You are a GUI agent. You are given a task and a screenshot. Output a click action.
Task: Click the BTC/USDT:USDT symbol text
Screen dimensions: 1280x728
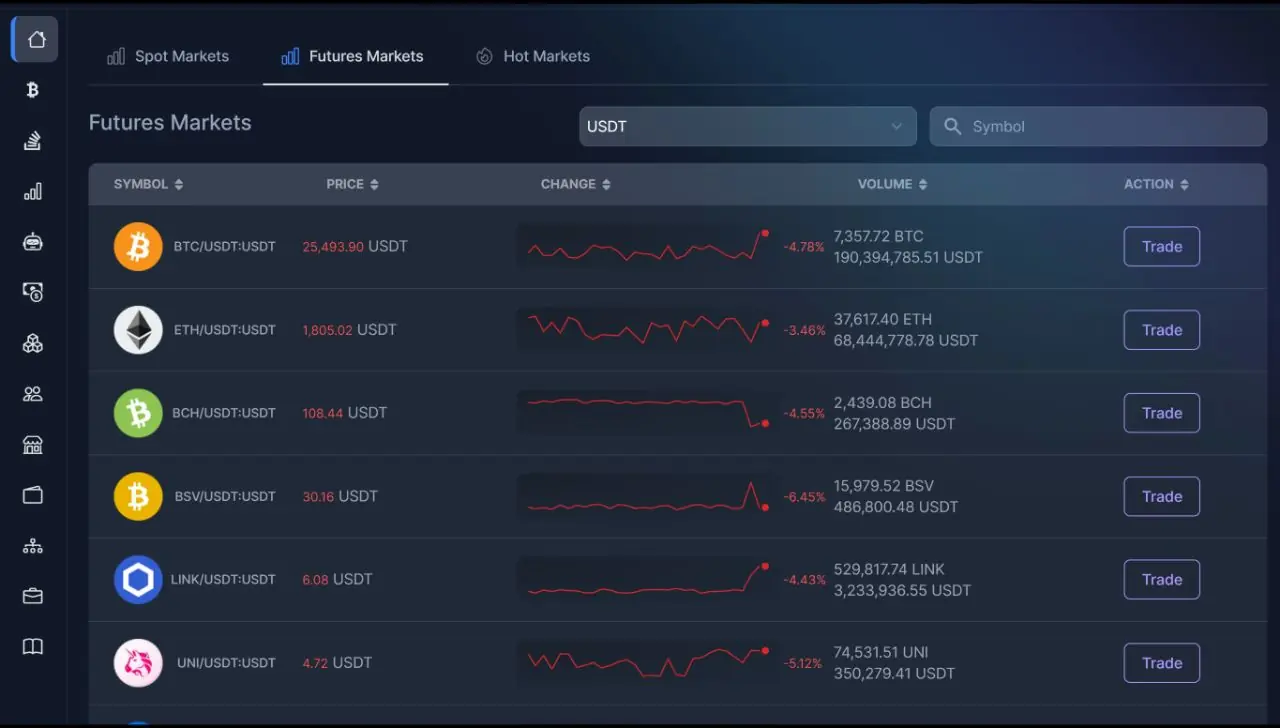click(x=224, y=246)
